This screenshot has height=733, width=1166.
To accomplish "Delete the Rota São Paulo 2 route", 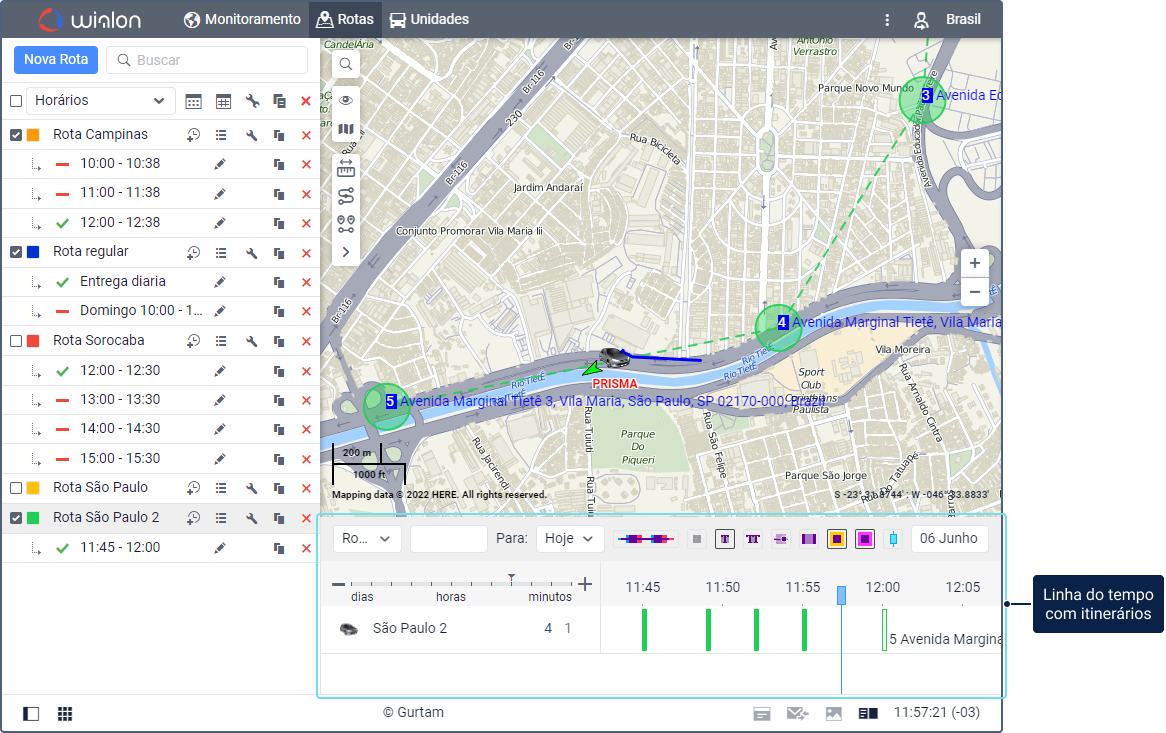I will point(306,518).
